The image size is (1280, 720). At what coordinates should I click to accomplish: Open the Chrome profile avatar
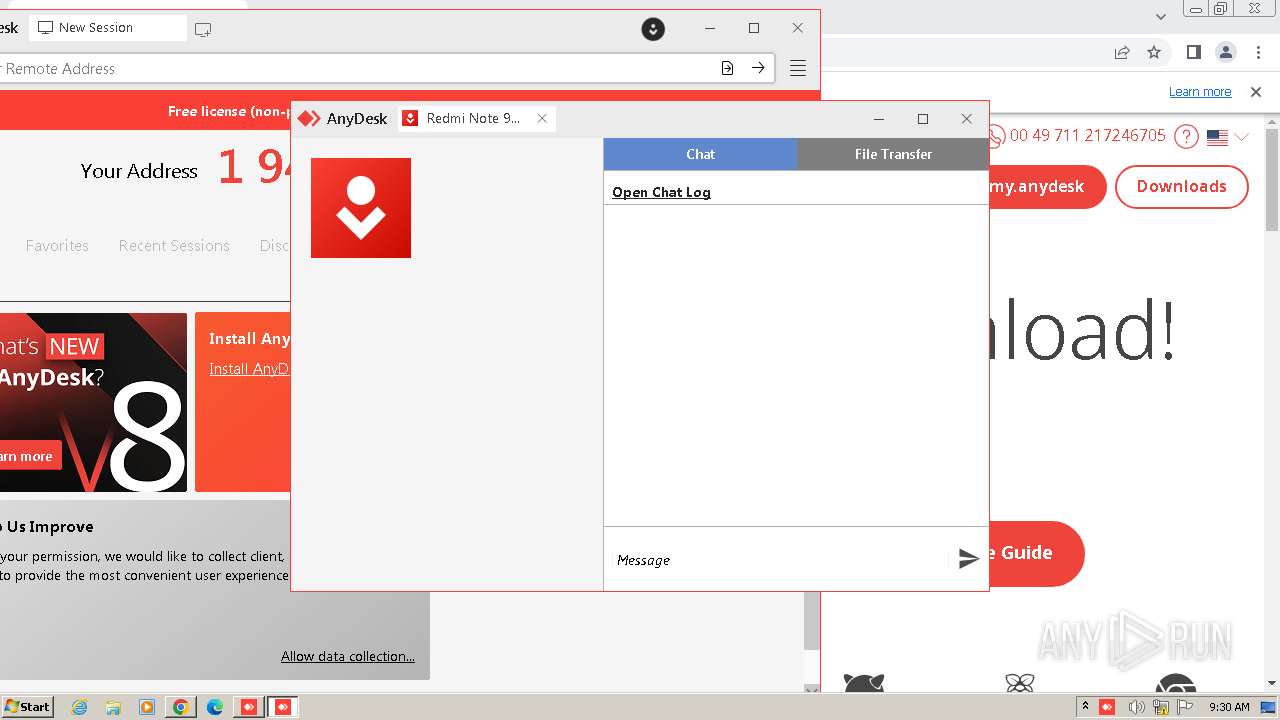(1226, 52)
